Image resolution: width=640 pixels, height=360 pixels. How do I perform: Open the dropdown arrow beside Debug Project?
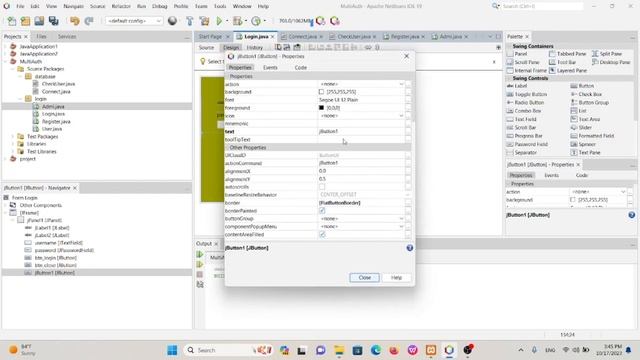[x=246, y=21]
